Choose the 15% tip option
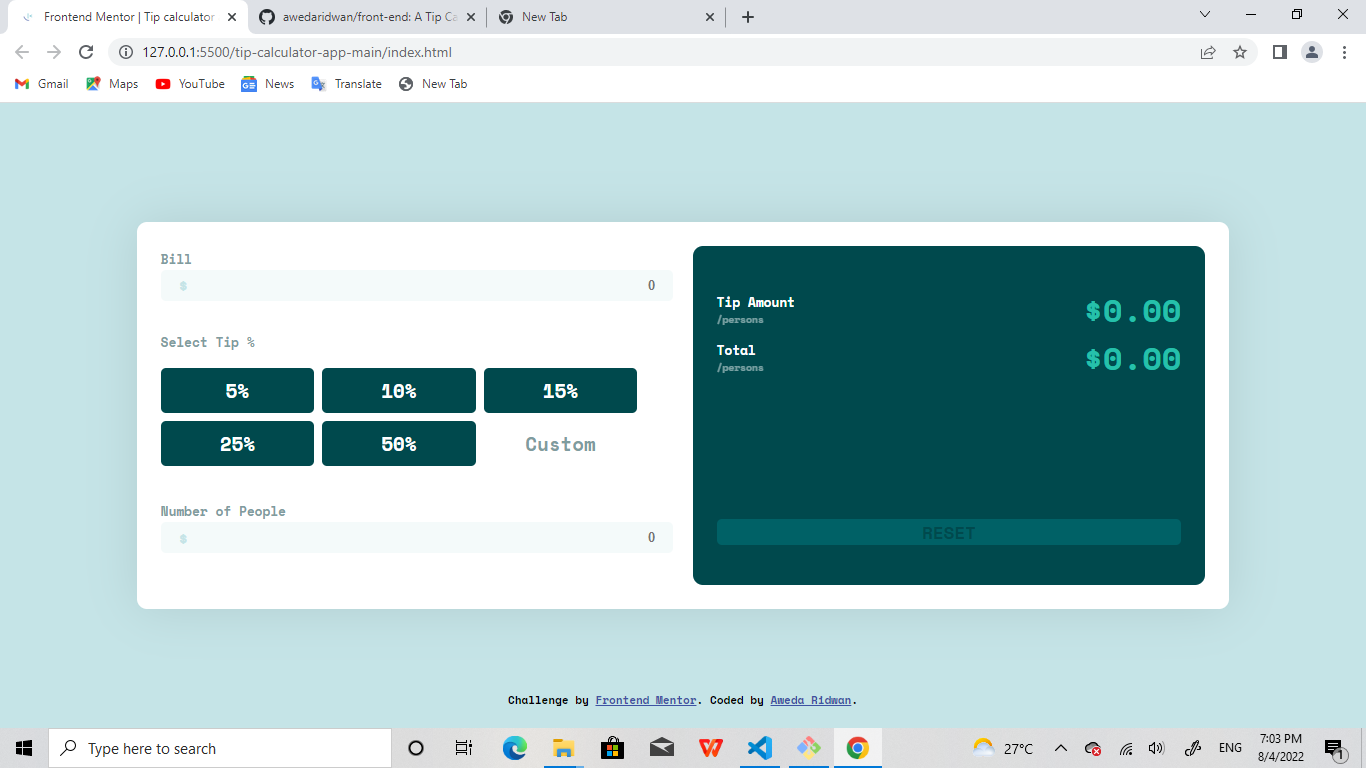1366x768 pixels. tap(560, 390)
